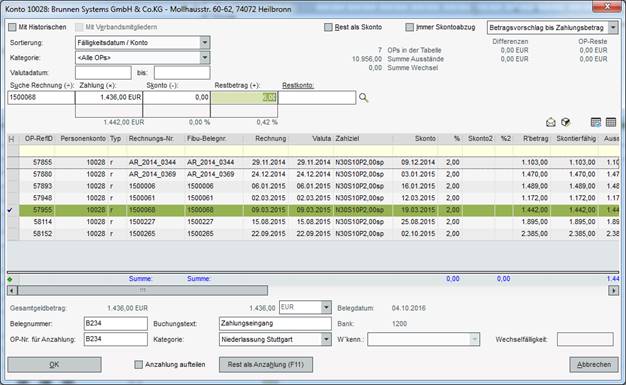Expand the Niederlassung Stuttgart category dropdown
Viewport: 626px width, 385px height.
pyautogui.click(x=326, y=339)
